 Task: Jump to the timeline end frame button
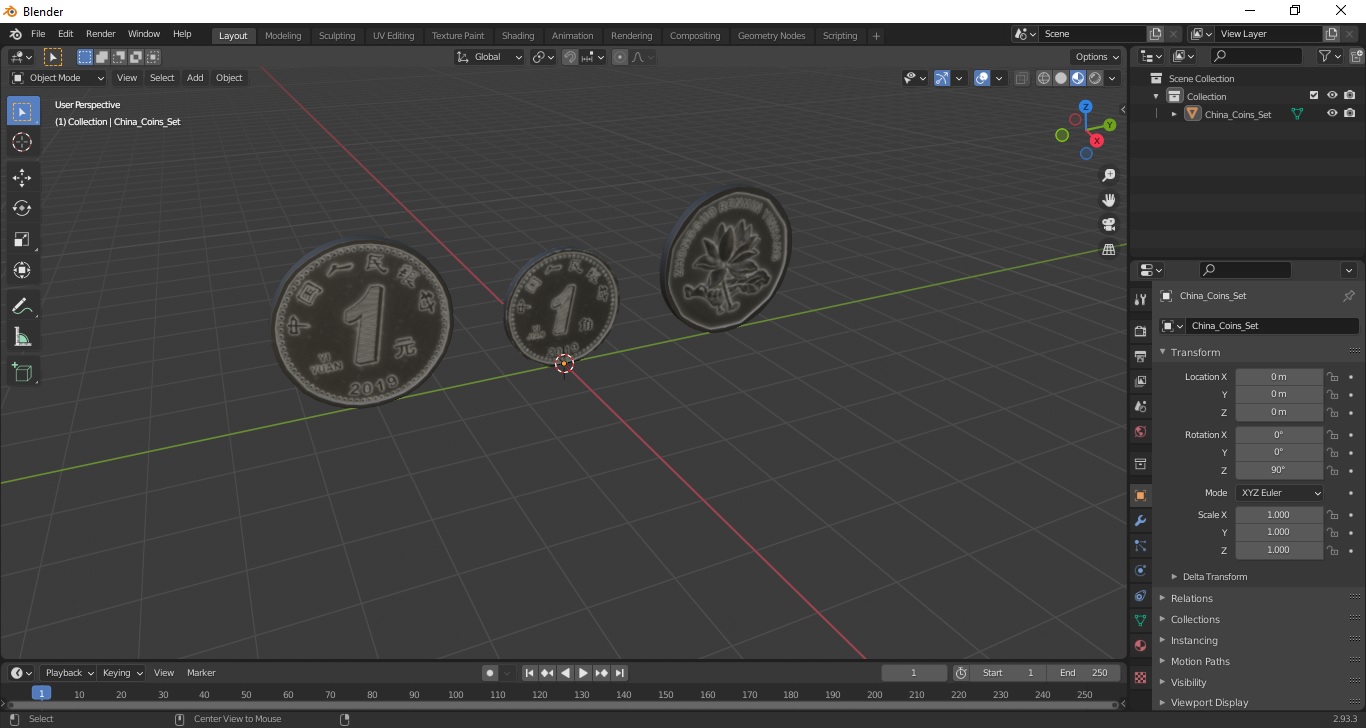click(620, 673)
